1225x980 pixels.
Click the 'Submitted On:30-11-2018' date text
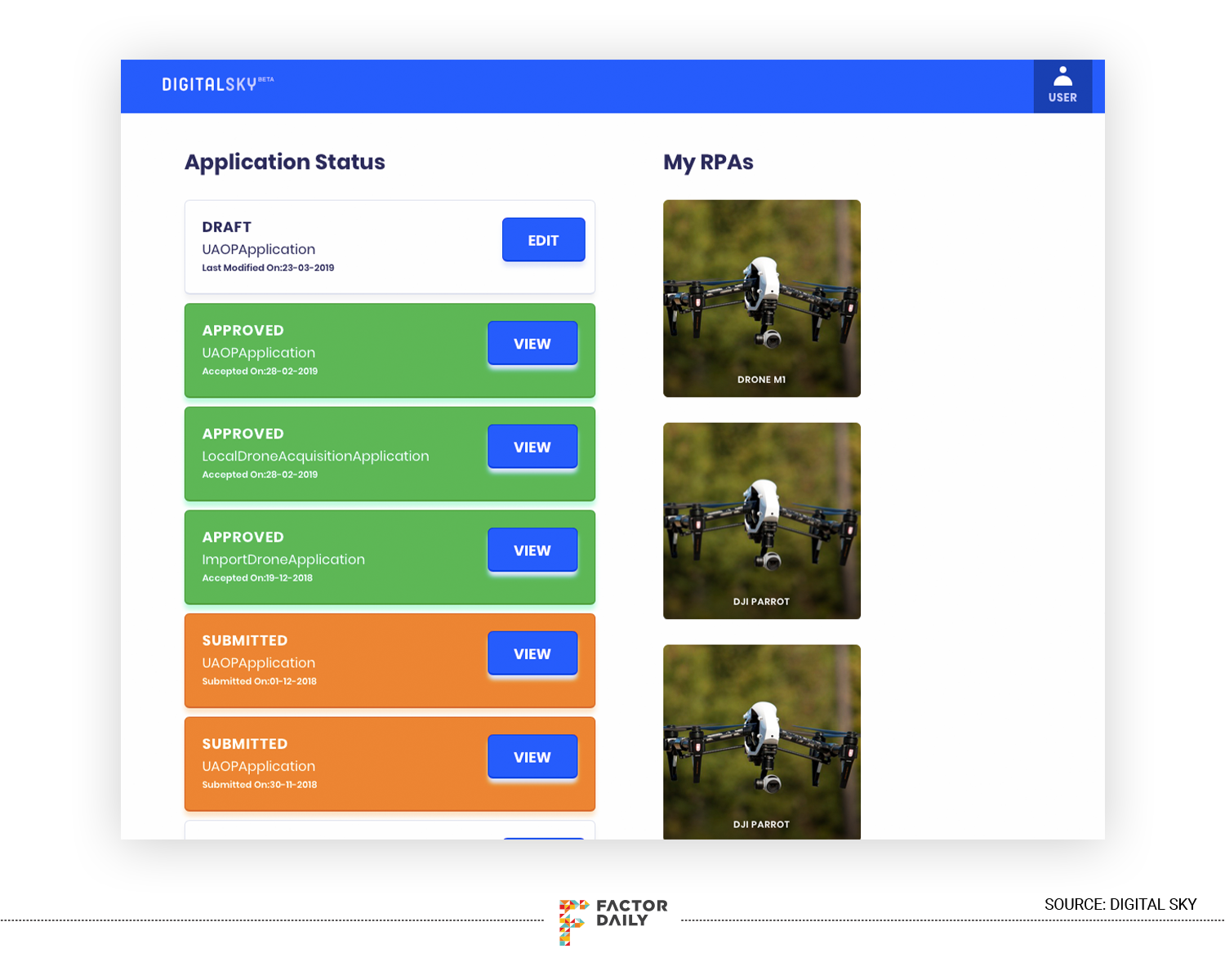260,785
